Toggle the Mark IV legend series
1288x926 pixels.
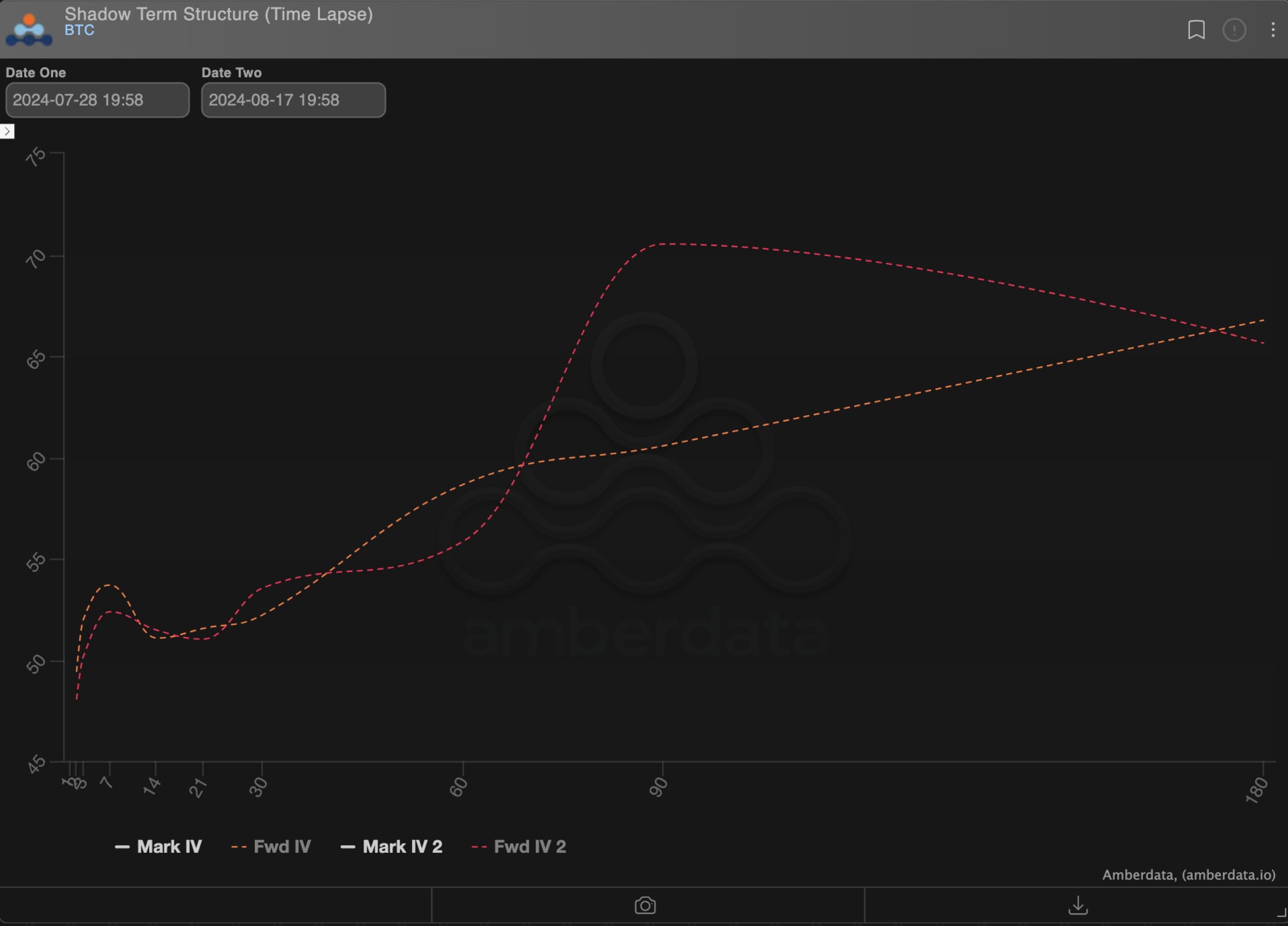coord(158,847)
